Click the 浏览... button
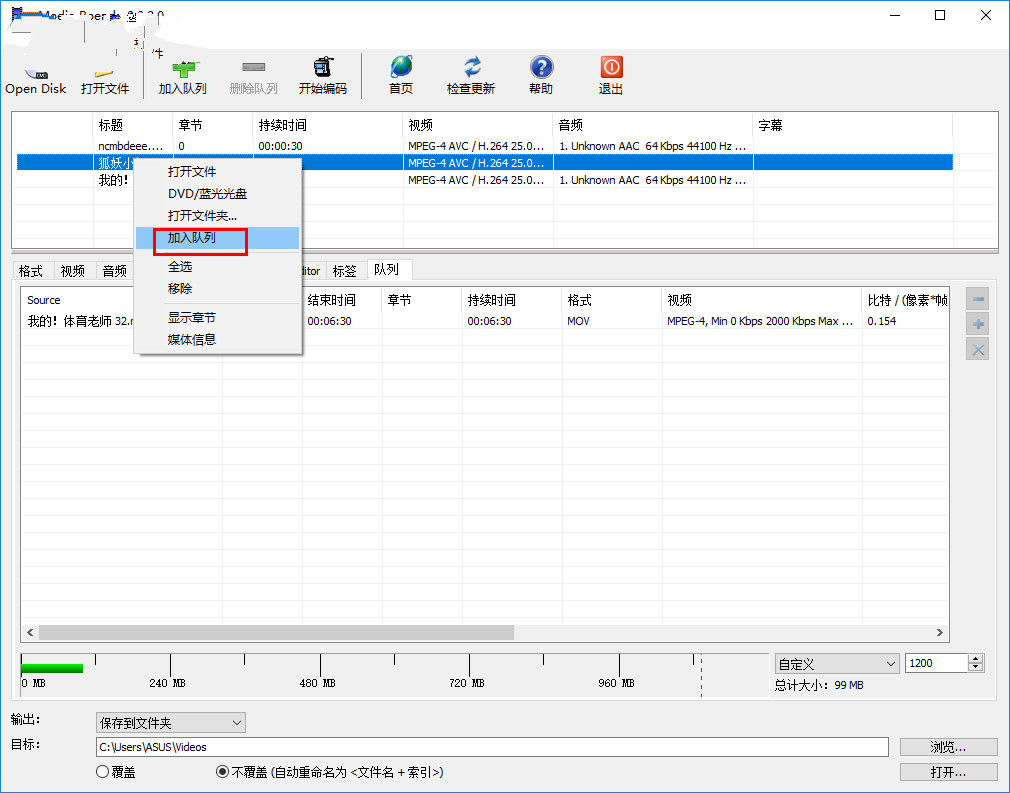The height and width of the screenshot is (793, 1010). click(x=948, y=747)
